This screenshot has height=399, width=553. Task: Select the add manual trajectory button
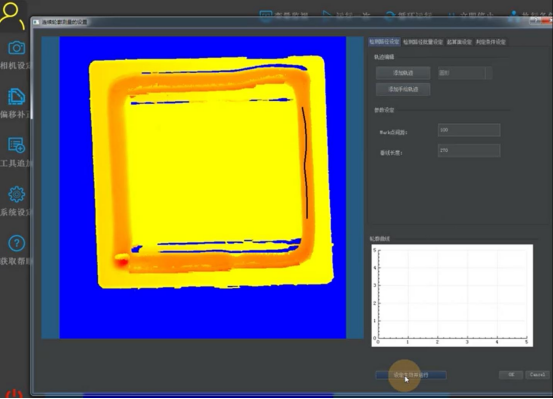point(403,90)
